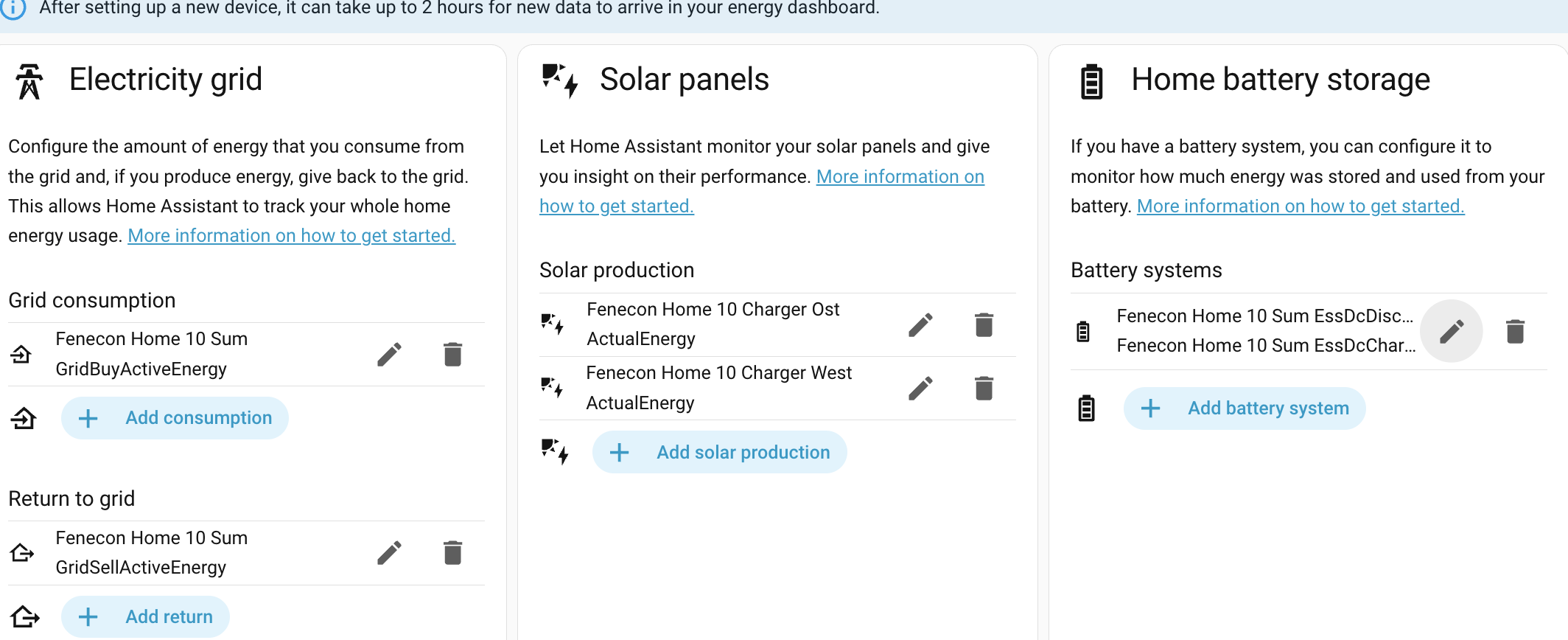Open the battery storage more information link
The image size is (1568, 640).
click(x=1300, y=206)
